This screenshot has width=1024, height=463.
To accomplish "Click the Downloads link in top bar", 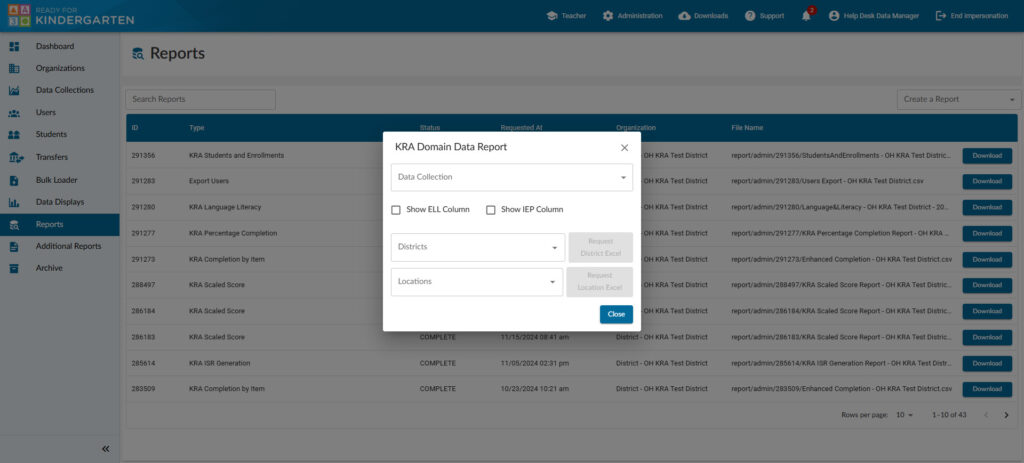I will pyautogui.click(x=711, y=16).
